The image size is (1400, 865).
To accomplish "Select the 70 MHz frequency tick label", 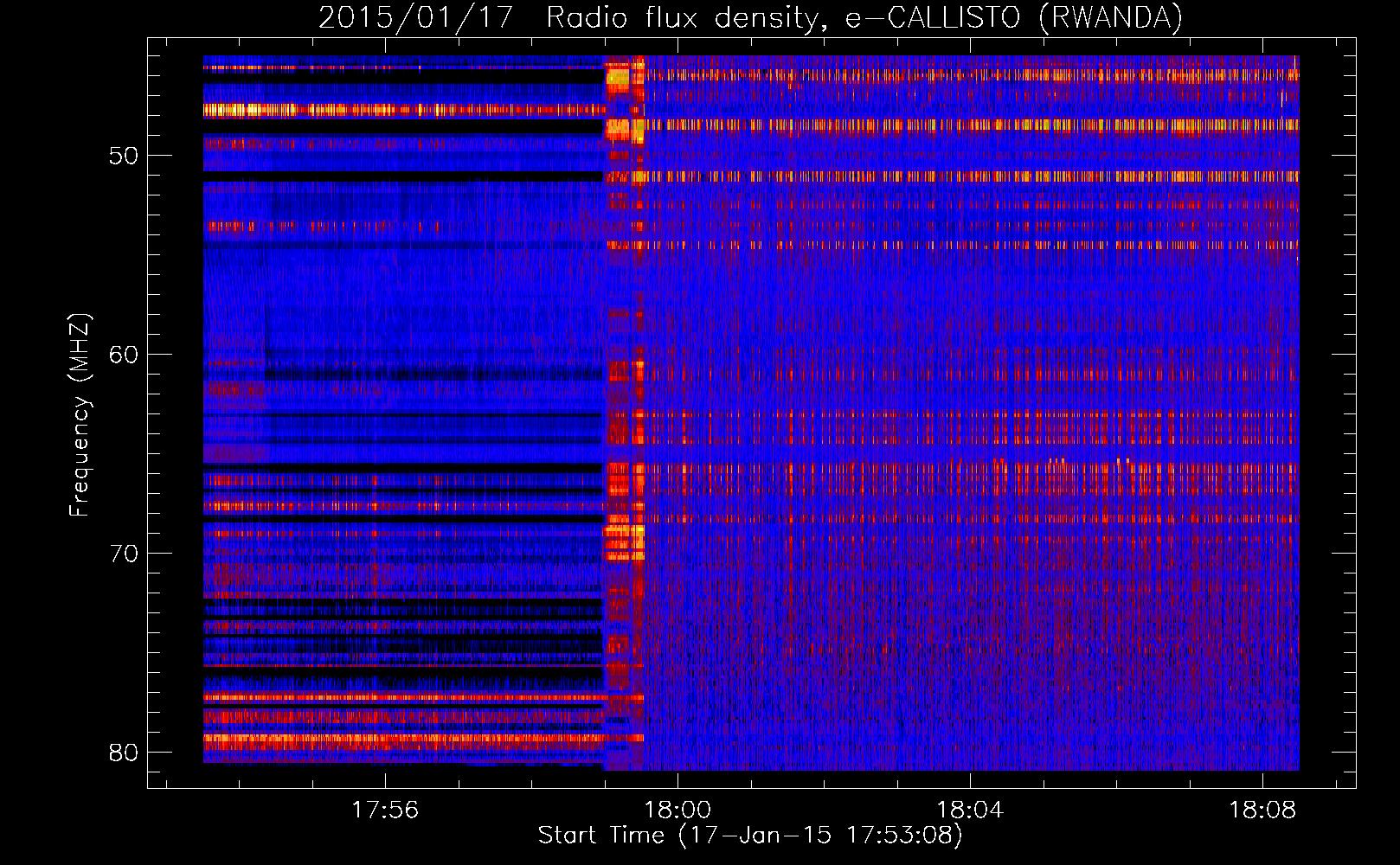I will point(124,554).
